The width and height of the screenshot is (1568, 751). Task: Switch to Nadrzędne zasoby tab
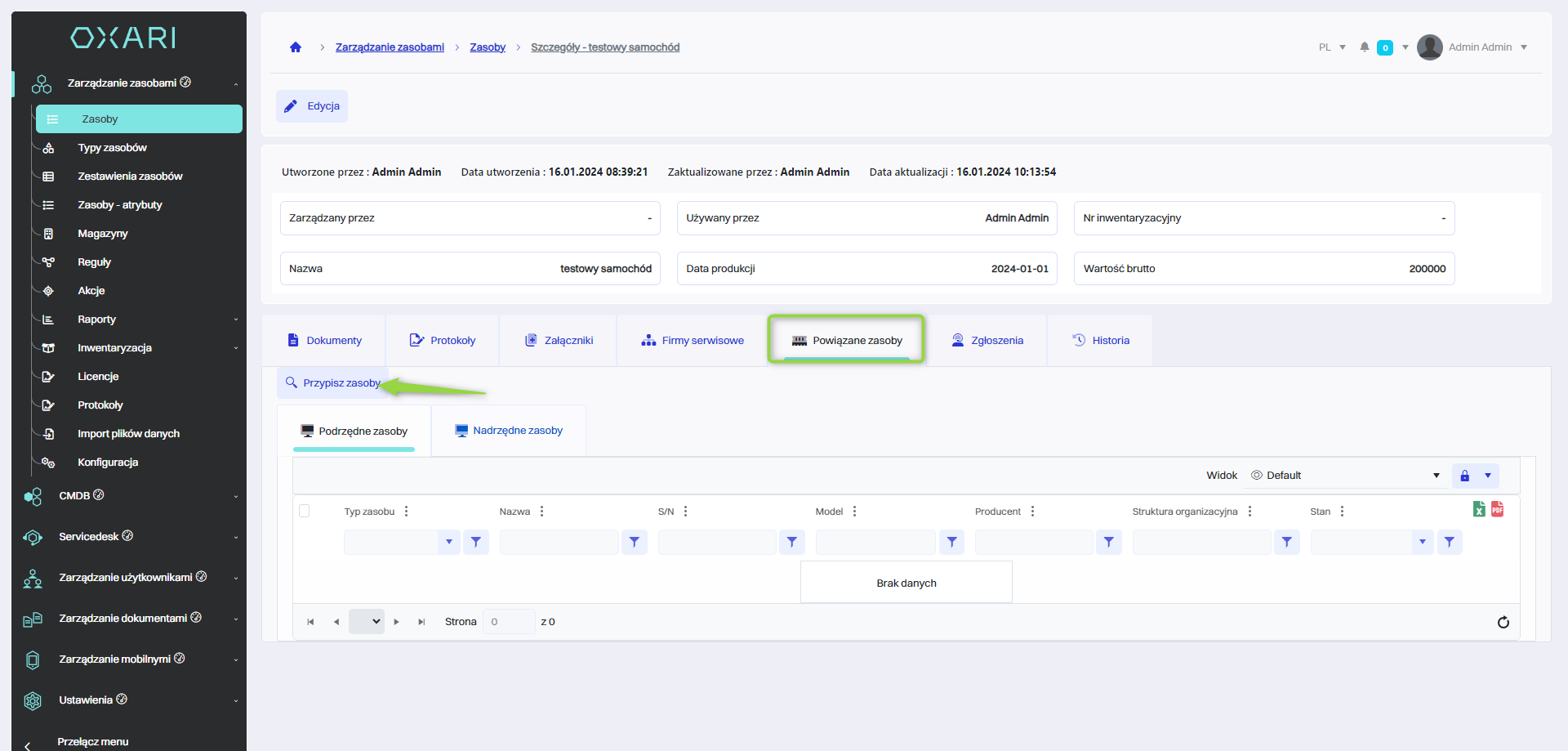click(509, 431)
